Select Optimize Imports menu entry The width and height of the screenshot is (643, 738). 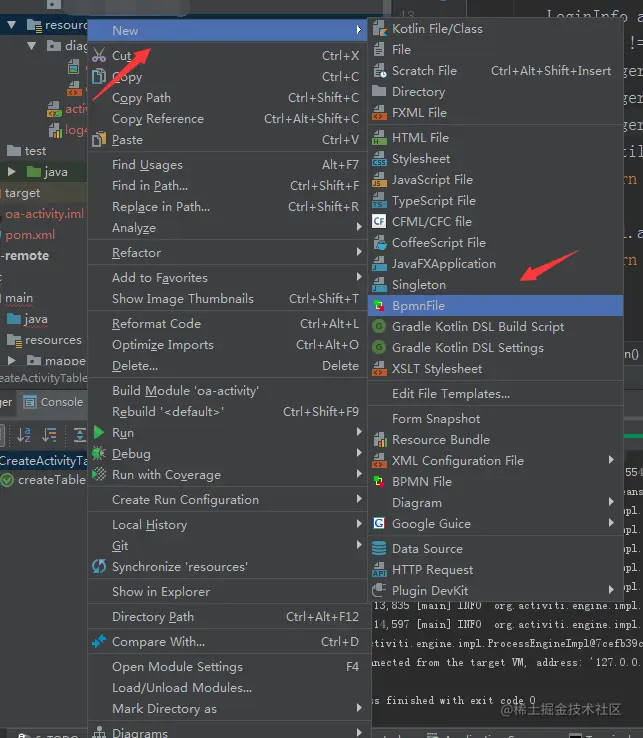[x=227, y=345]
